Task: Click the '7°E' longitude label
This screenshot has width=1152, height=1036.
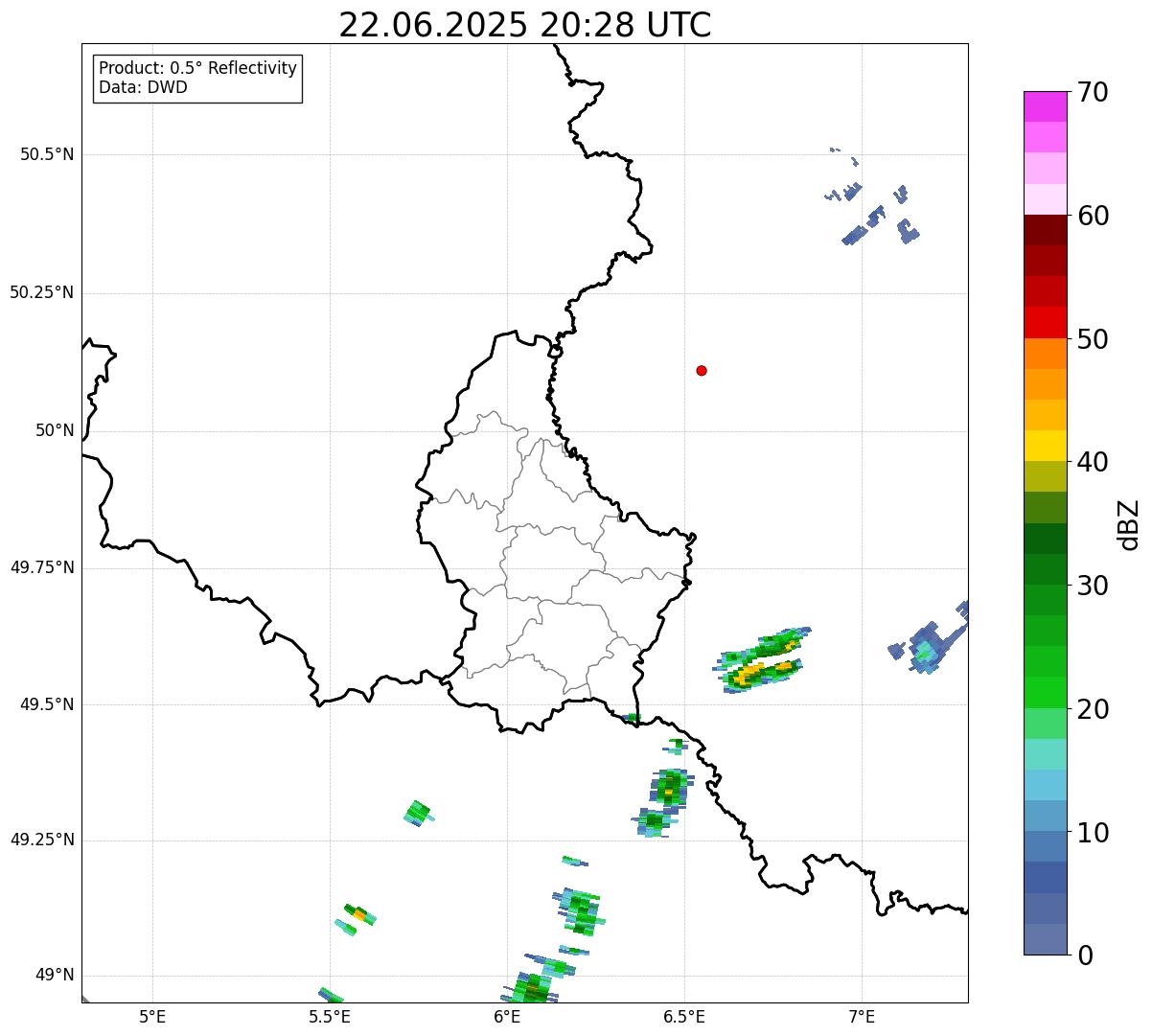Action: click(x=863, y=1016)
